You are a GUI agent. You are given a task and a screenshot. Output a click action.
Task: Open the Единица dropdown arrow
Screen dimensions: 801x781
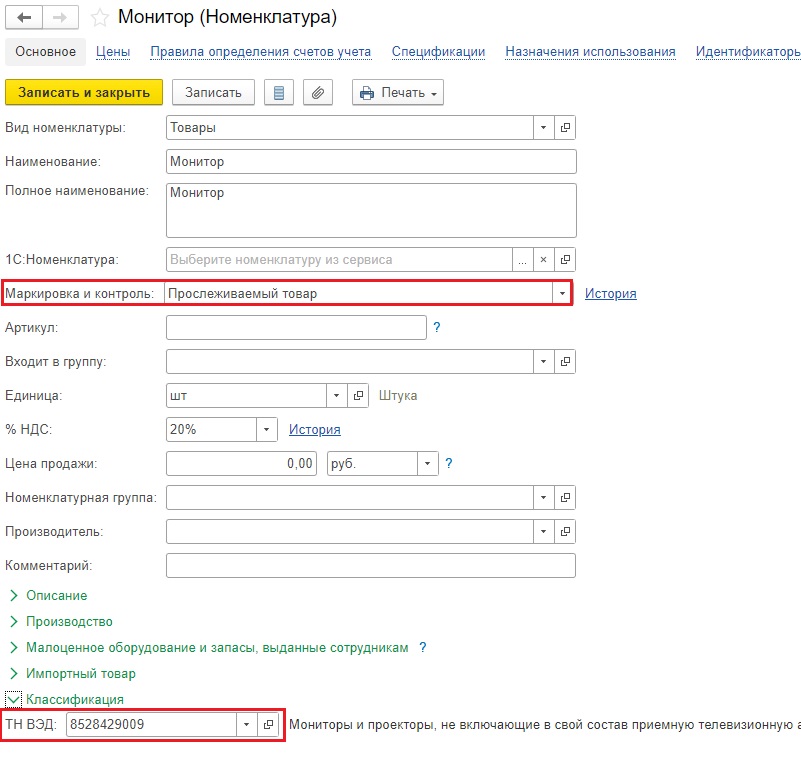(336, 395)
